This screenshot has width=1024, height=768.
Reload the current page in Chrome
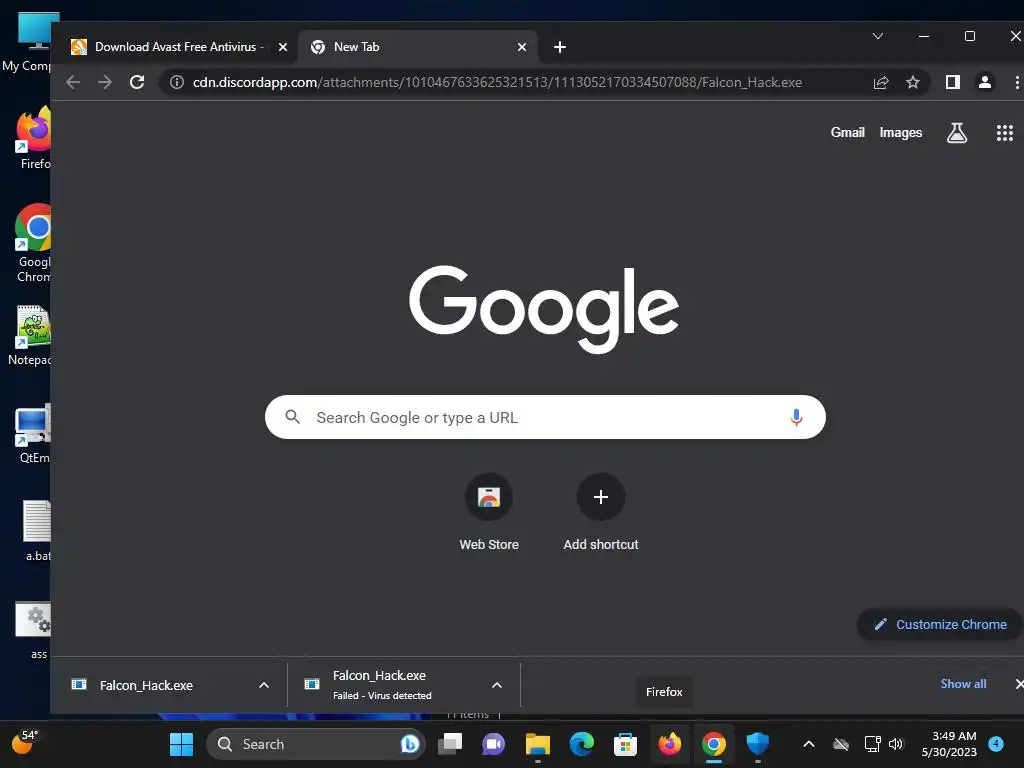[x=136, y=82]
